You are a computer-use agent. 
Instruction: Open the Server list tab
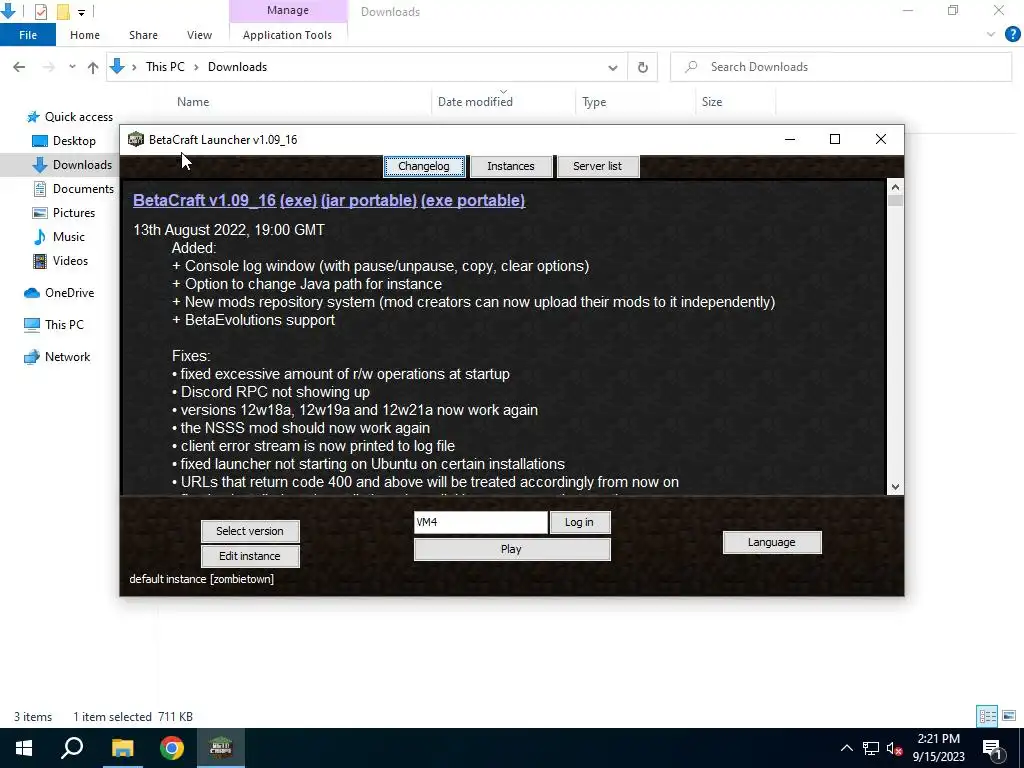pos(598,166)
